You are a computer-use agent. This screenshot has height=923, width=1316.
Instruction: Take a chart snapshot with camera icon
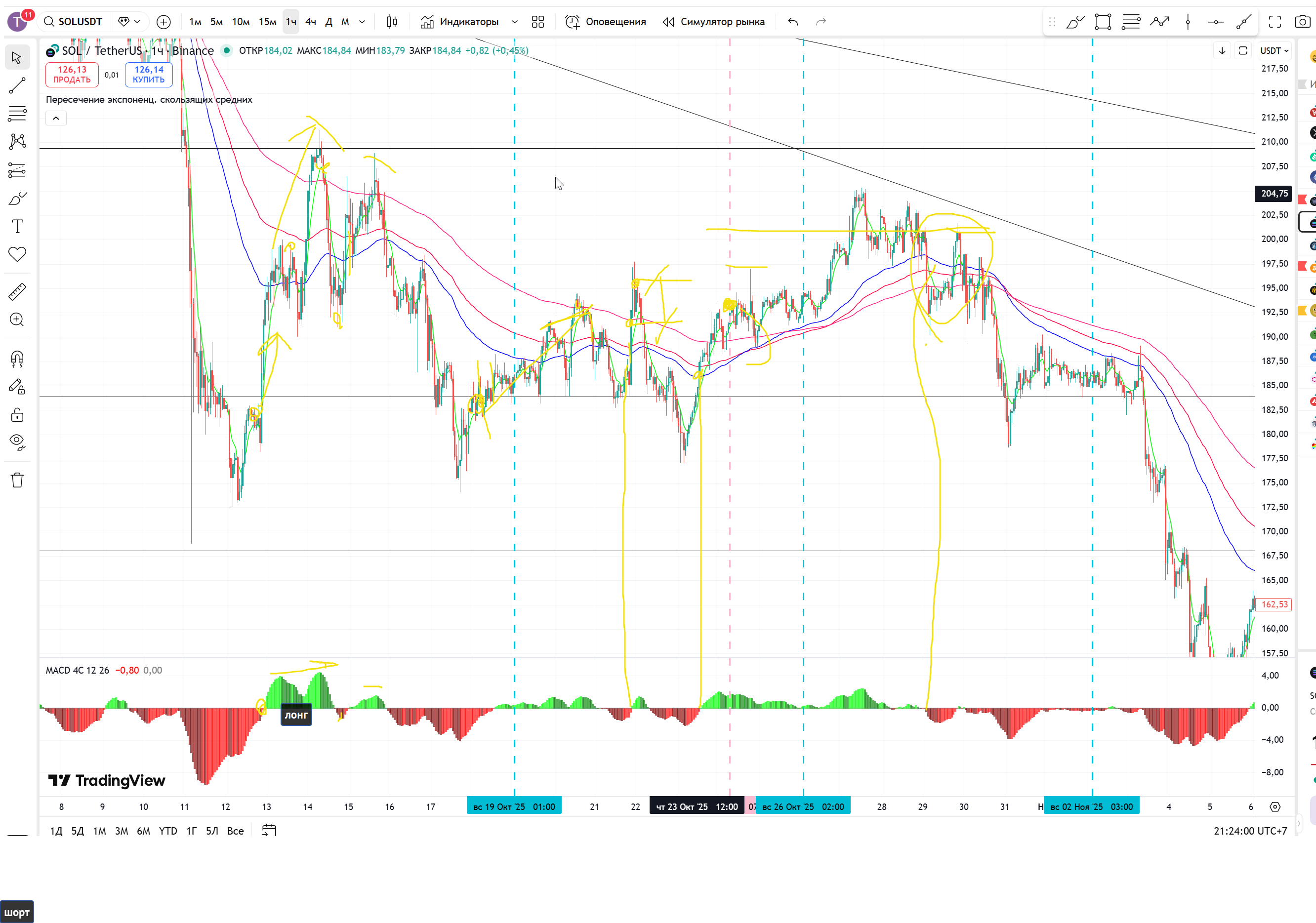click(1302, 22)
